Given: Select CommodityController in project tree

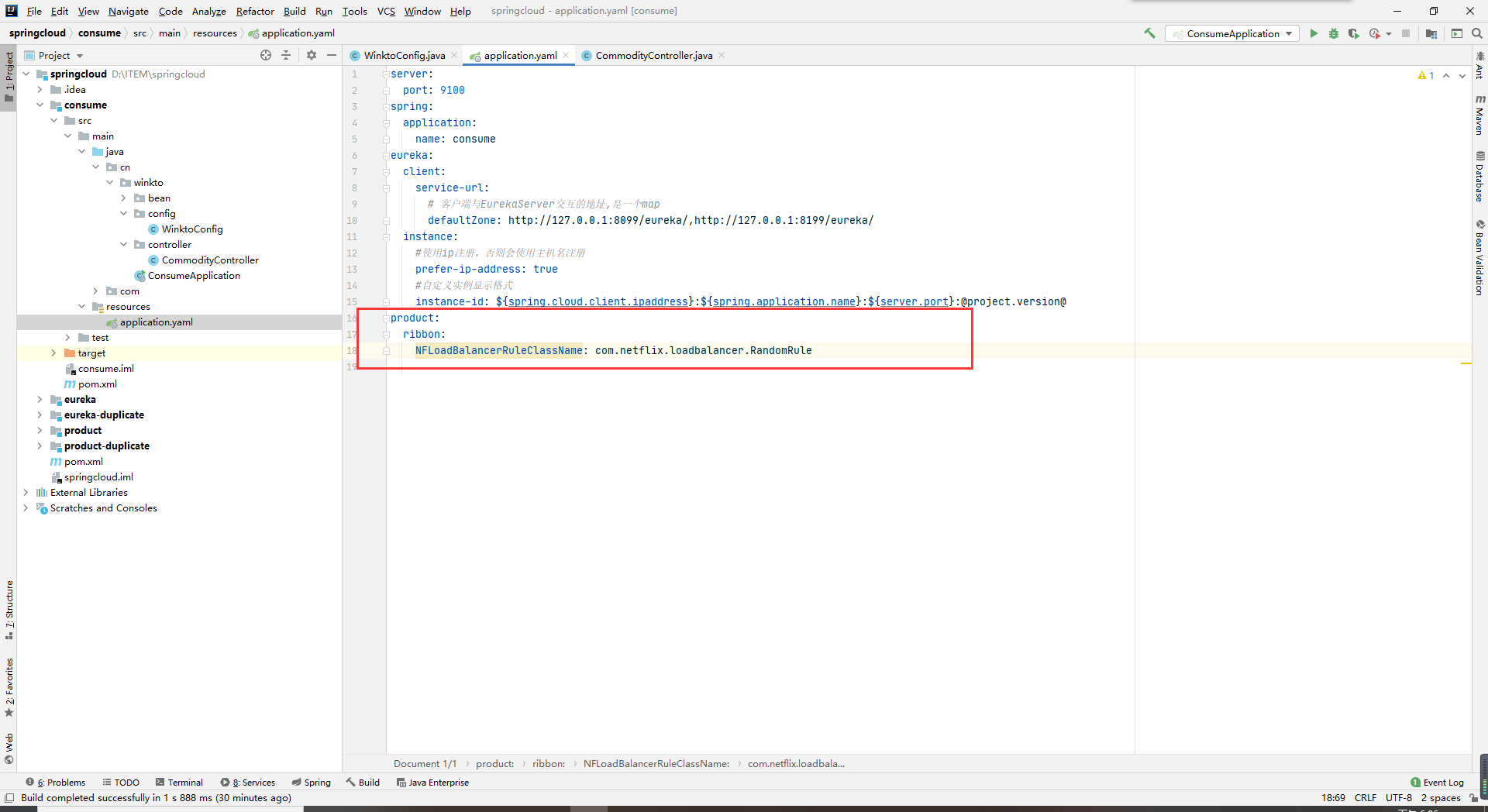Looking at the screenshot, I should click(210, 260).
